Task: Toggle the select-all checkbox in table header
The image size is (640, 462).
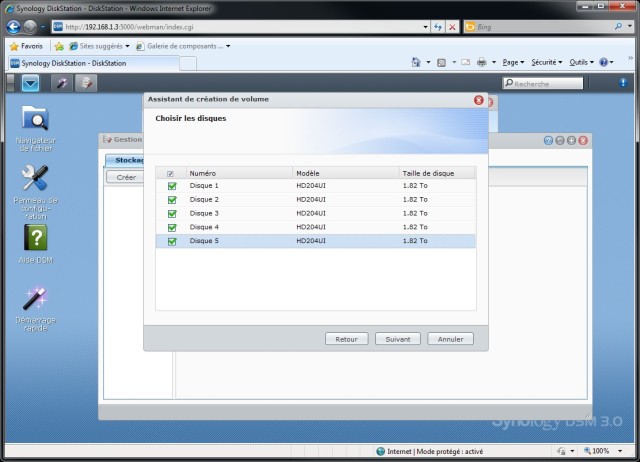Action: pyautogui.click(x=170, y=174)
